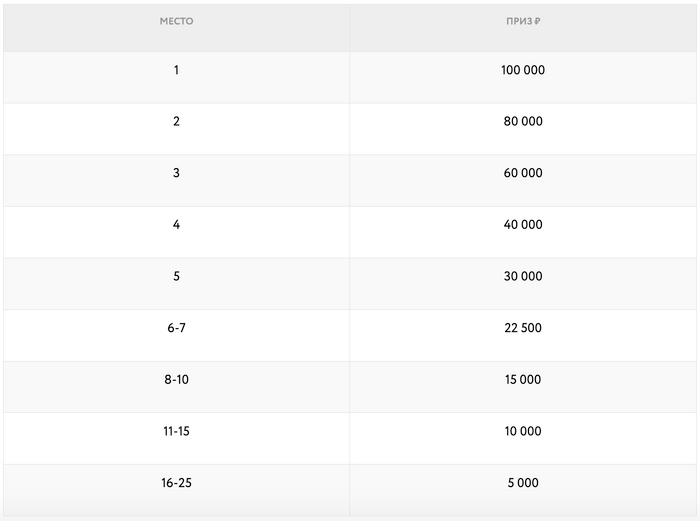Select the place 5 cell
The width and height of the screenshot is (700, 521).
[x=176, y=276]
